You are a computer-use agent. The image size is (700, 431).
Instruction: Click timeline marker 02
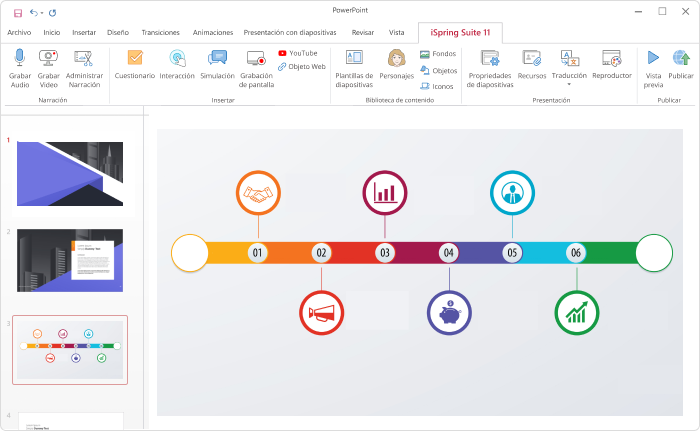pyautogui.click(x=321, y=253)
